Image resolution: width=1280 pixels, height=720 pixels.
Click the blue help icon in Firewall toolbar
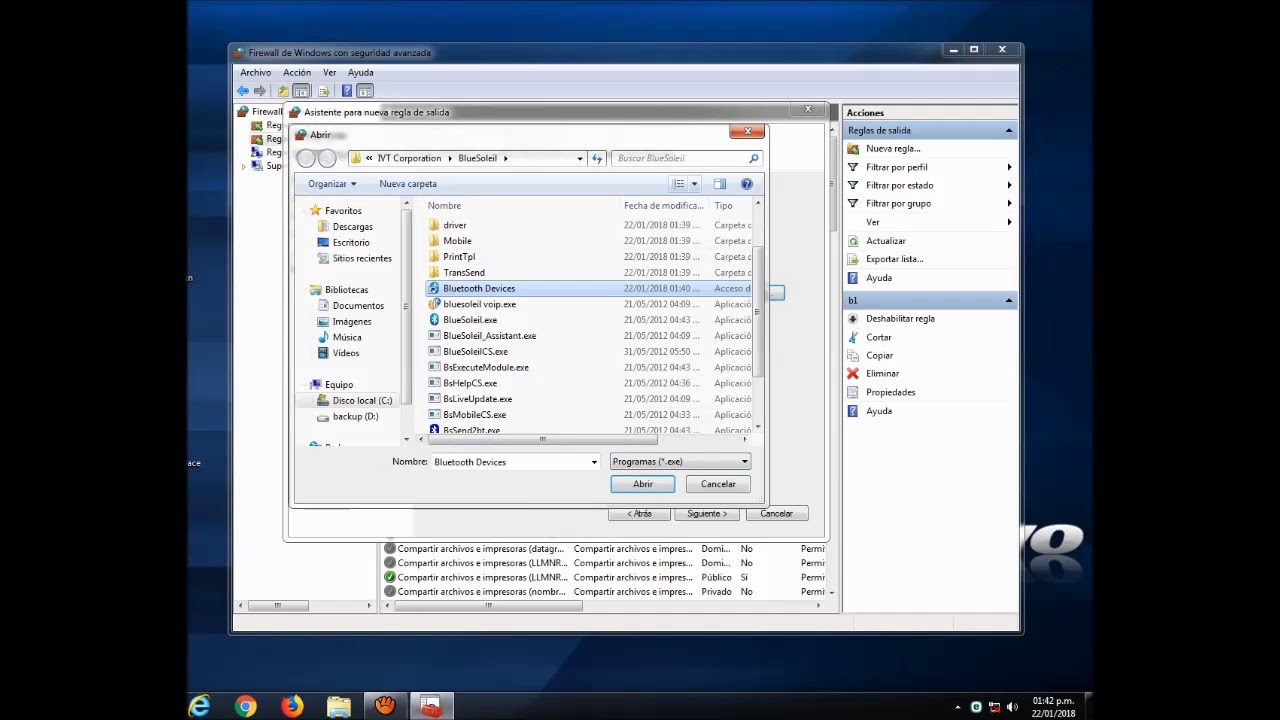347,91
